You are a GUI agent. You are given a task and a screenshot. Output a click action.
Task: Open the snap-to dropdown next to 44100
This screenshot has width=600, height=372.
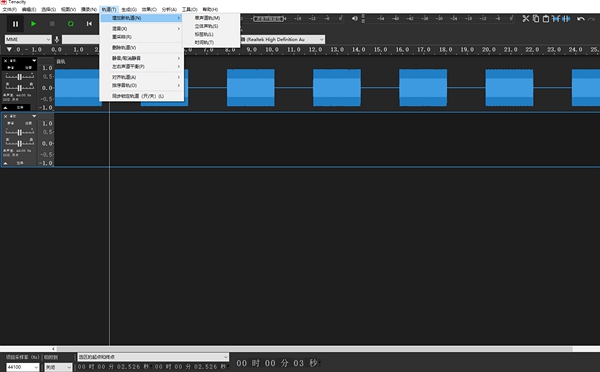coord(58,367)
